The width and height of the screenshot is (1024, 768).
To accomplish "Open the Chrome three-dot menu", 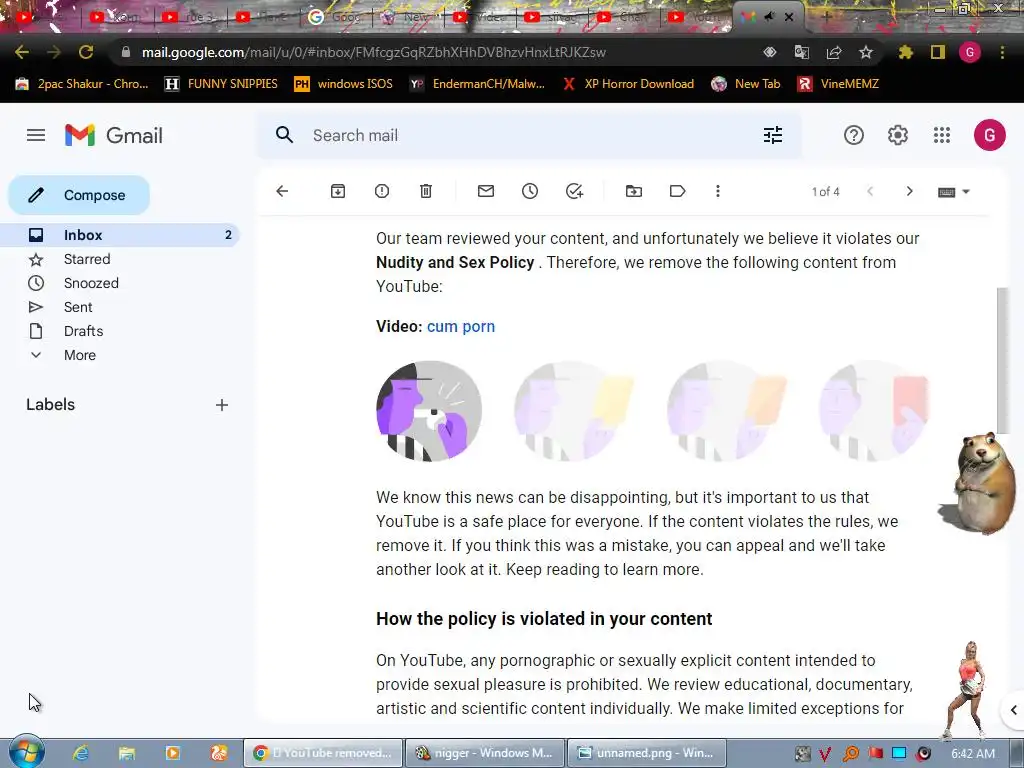I will 1002,52.
